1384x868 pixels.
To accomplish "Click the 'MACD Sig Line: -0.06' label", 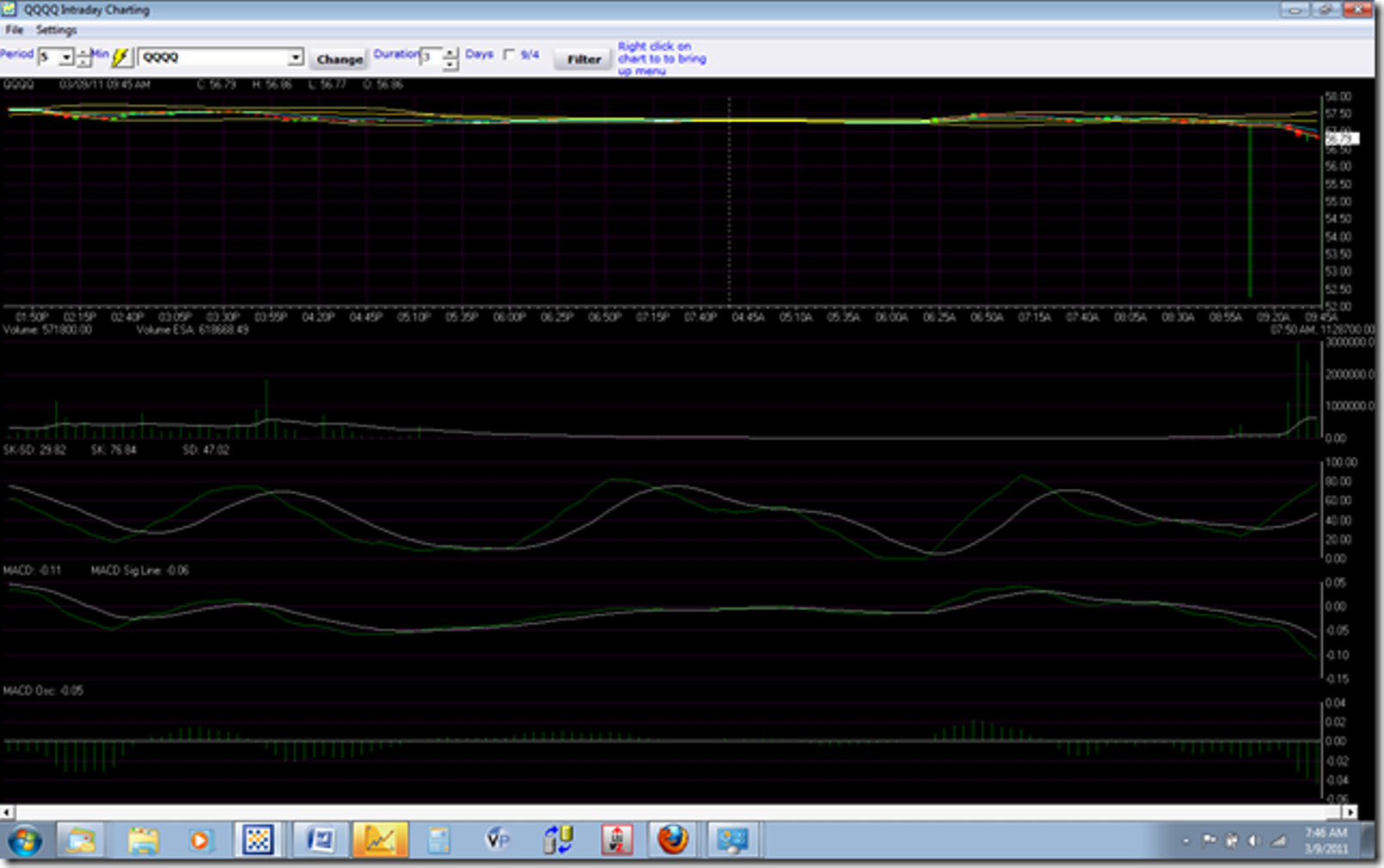I will [140, 570].
